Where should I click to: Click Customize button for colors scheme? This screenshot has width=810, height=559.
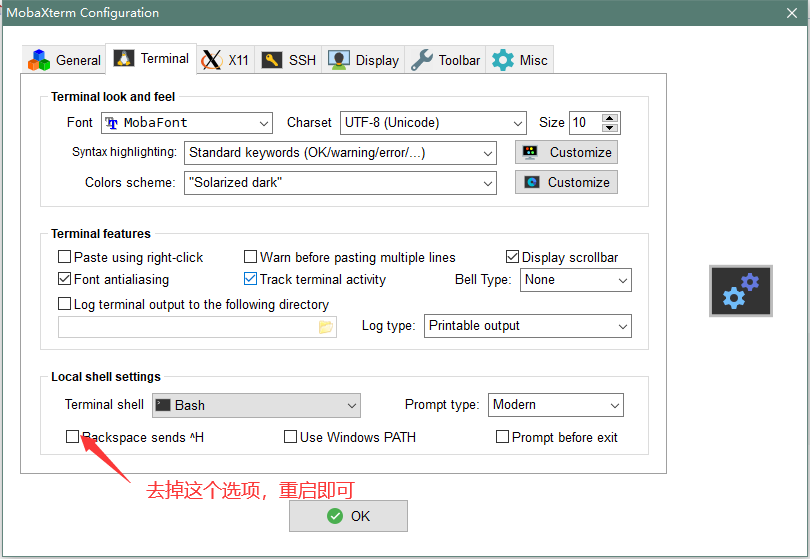click(x=566, y=182)
